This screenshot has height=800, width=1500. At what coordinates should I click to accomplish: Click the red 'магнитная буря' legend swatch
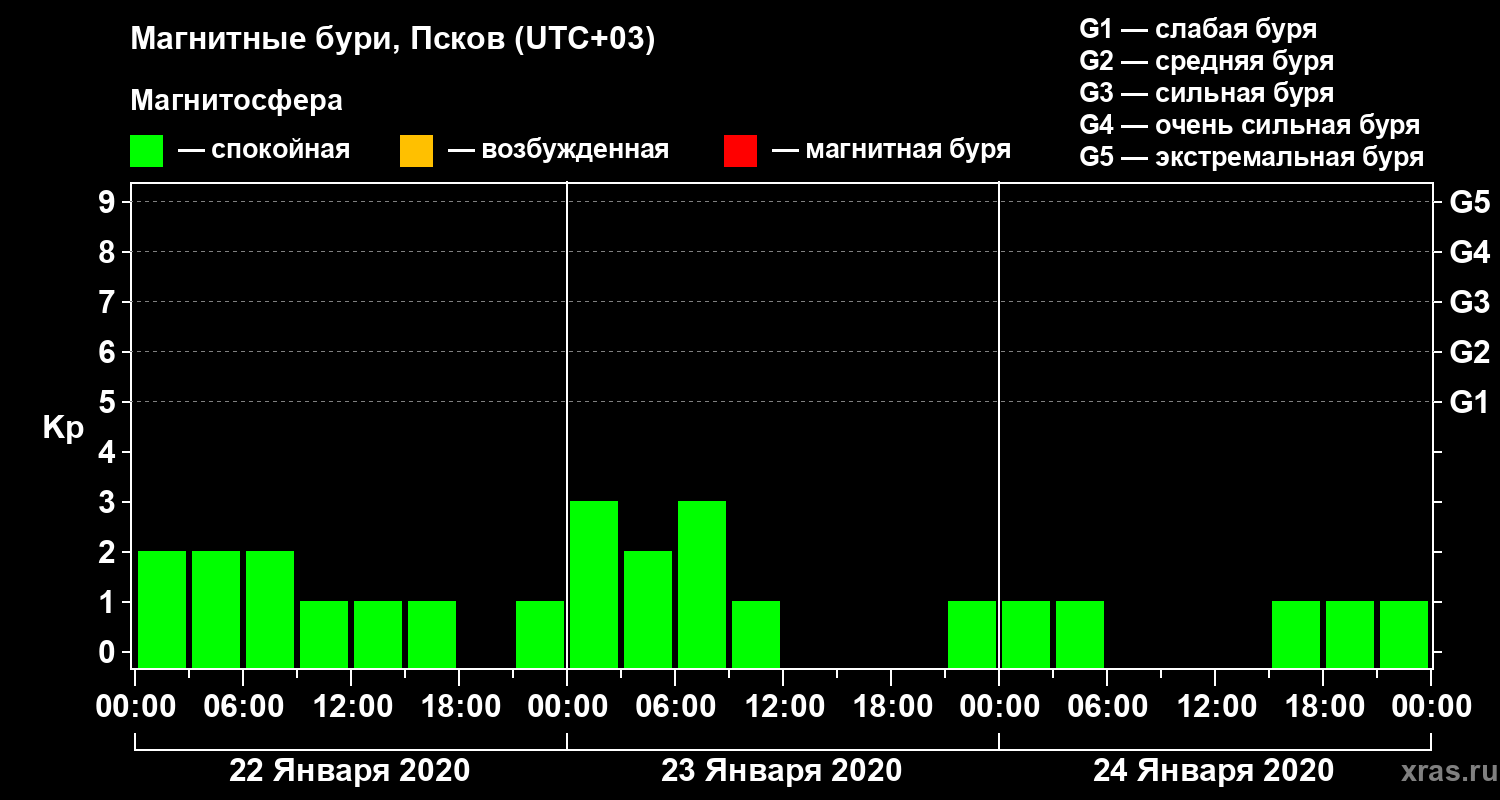click(x=740, y=151)
